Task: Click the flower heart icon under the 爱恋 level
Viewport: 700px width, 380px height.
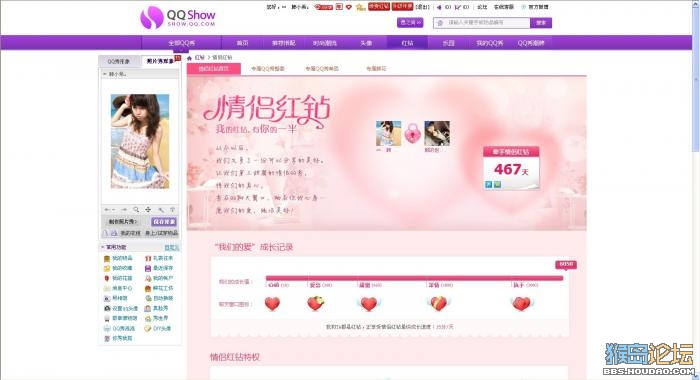Action: click(x=316, y=303)
